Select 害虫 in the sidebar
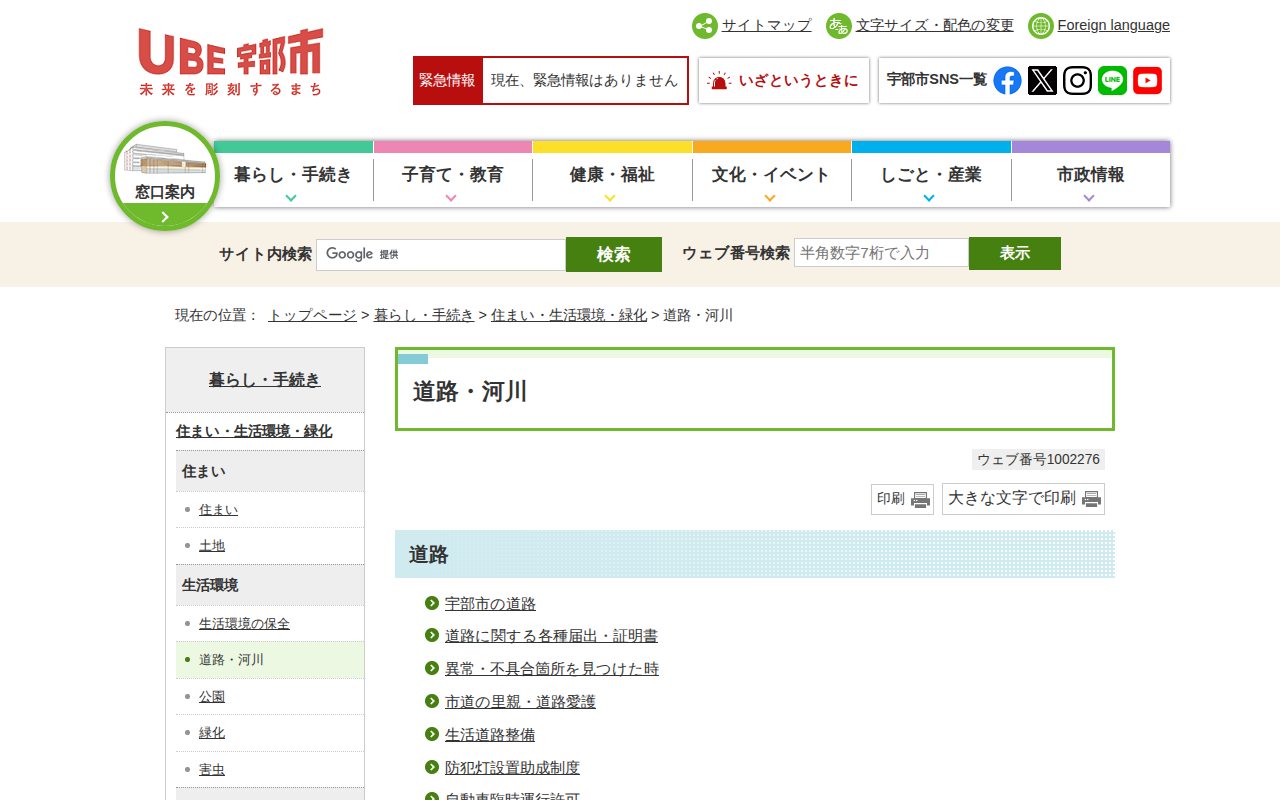This screenshot has height=800, width=1280. pyautogui.click(x=212, y=770)
